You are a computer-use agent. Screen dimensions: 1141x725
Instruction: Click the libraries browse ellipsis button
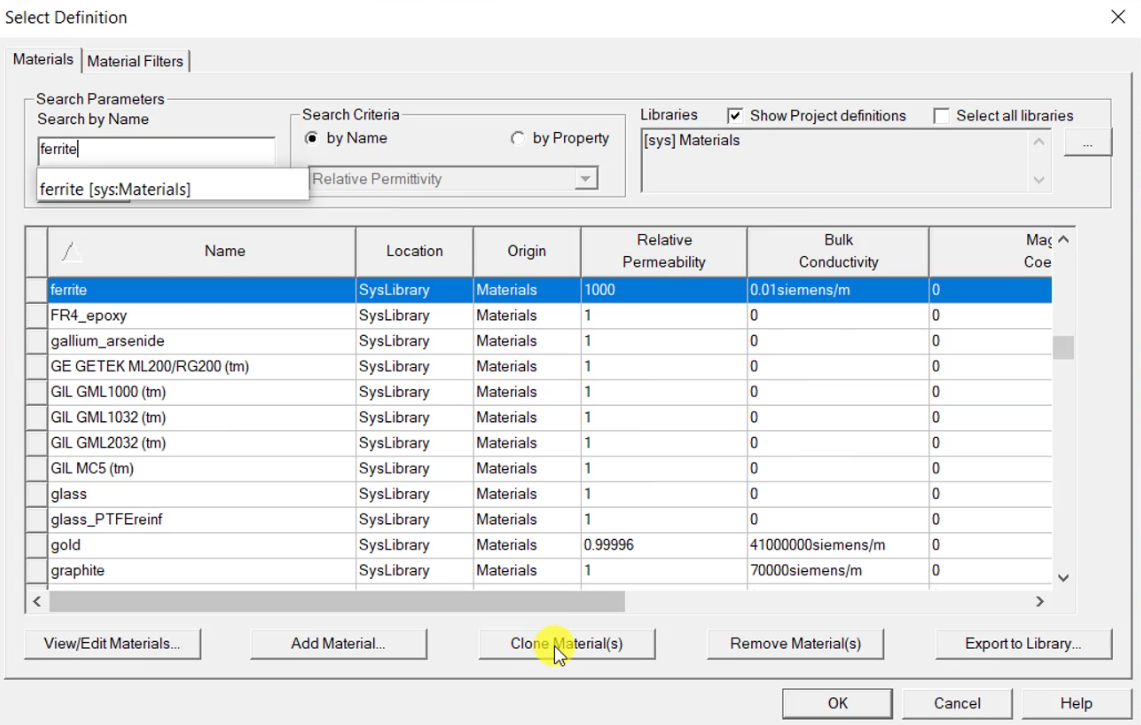pos(1087,143)
